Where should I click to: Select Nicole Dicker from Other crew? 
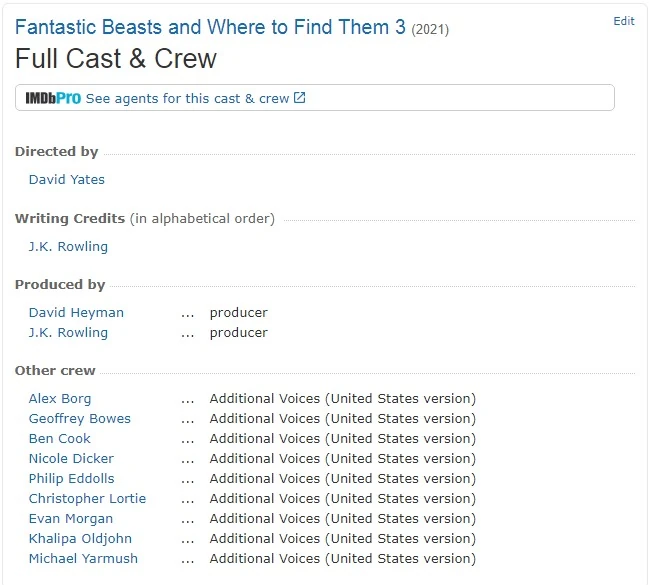click(71, 459)
